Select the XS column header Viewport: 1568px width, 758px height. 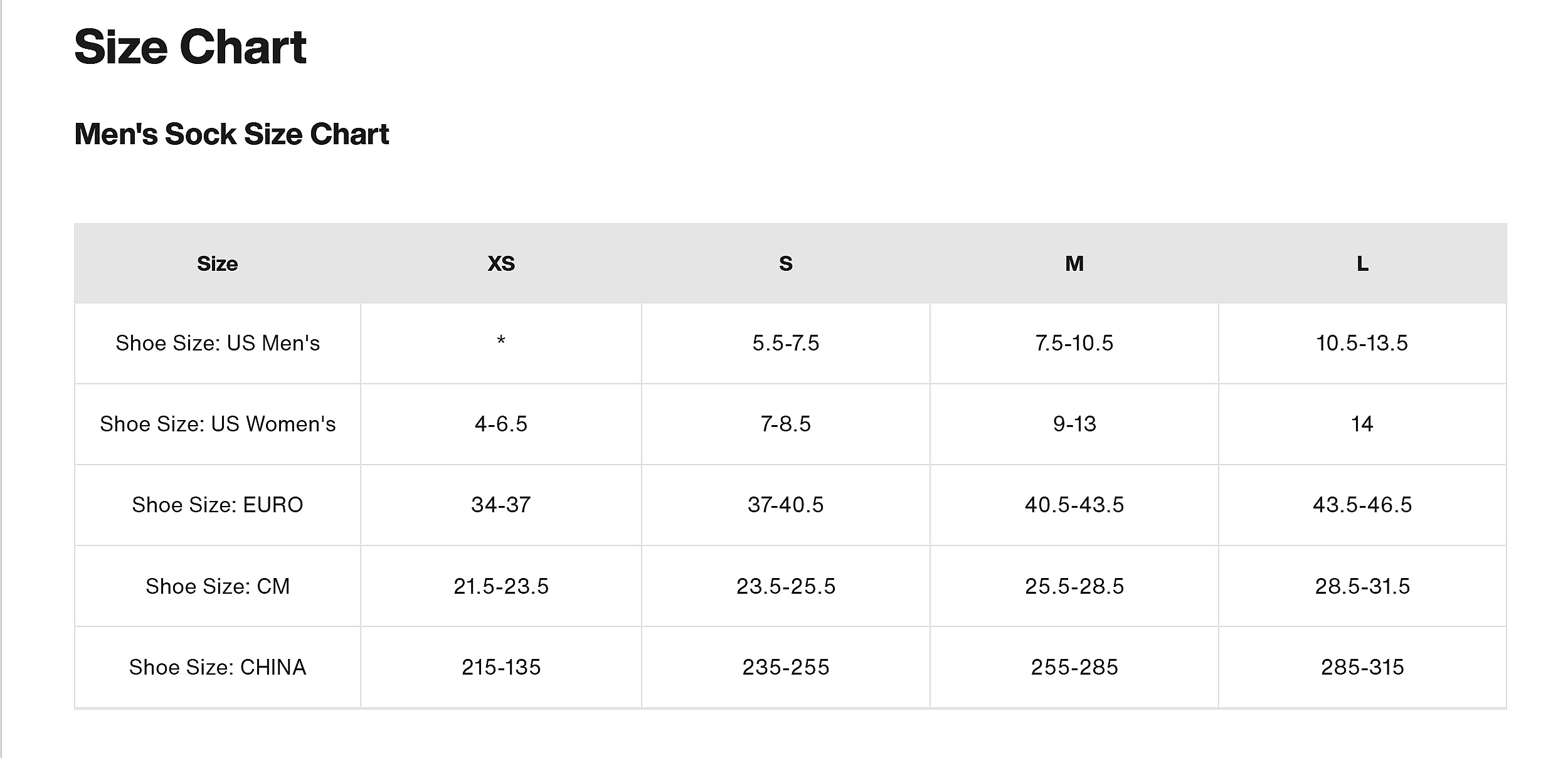pyautogui.click(x=501, y=264)
